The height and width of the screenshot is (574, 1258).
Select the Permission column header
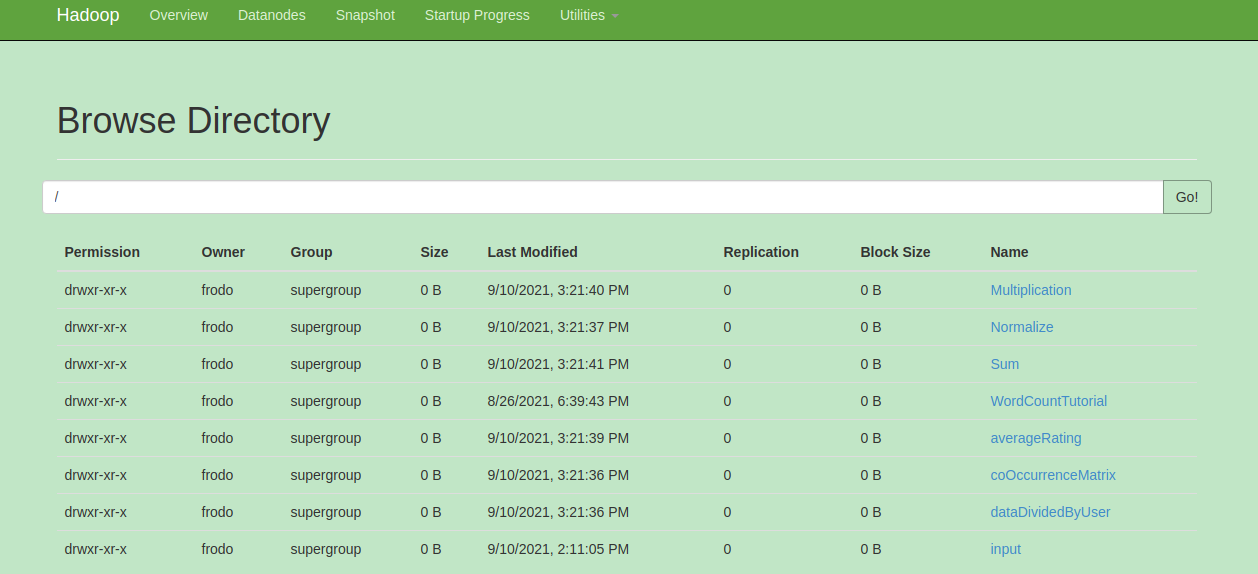pyautogui.click(x=102, y=252)
